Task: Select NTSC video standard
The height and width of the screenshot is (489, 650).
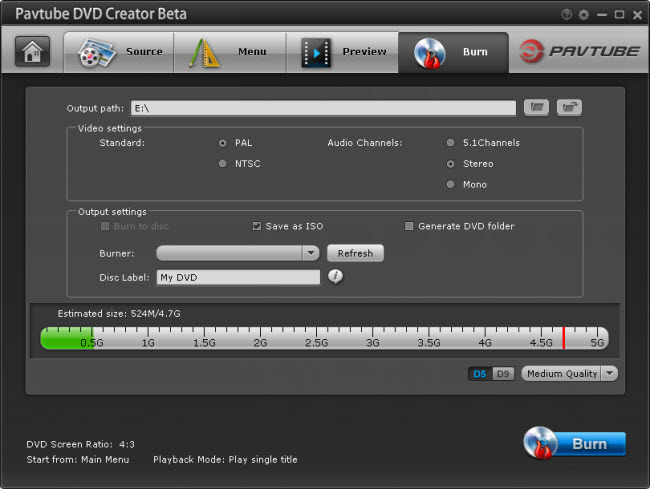Action: click(x=223, y=164)
